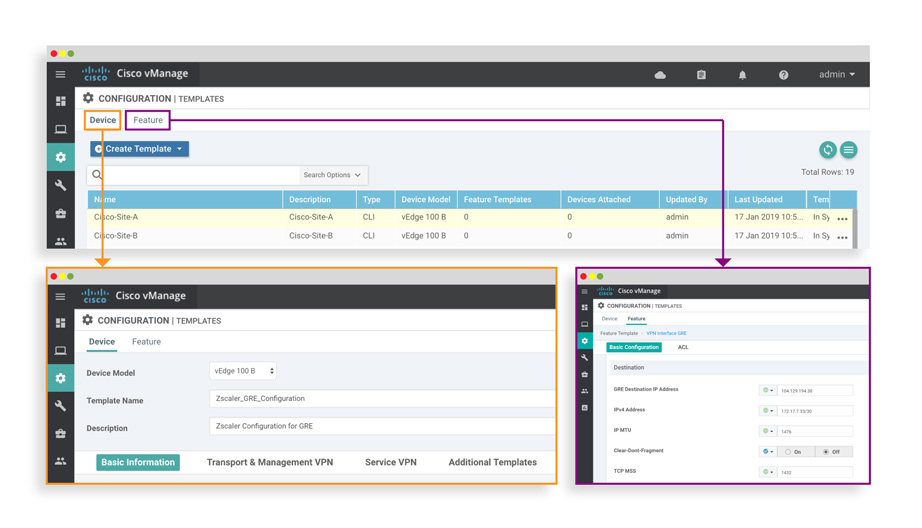Click the Basic Information button

138,462
